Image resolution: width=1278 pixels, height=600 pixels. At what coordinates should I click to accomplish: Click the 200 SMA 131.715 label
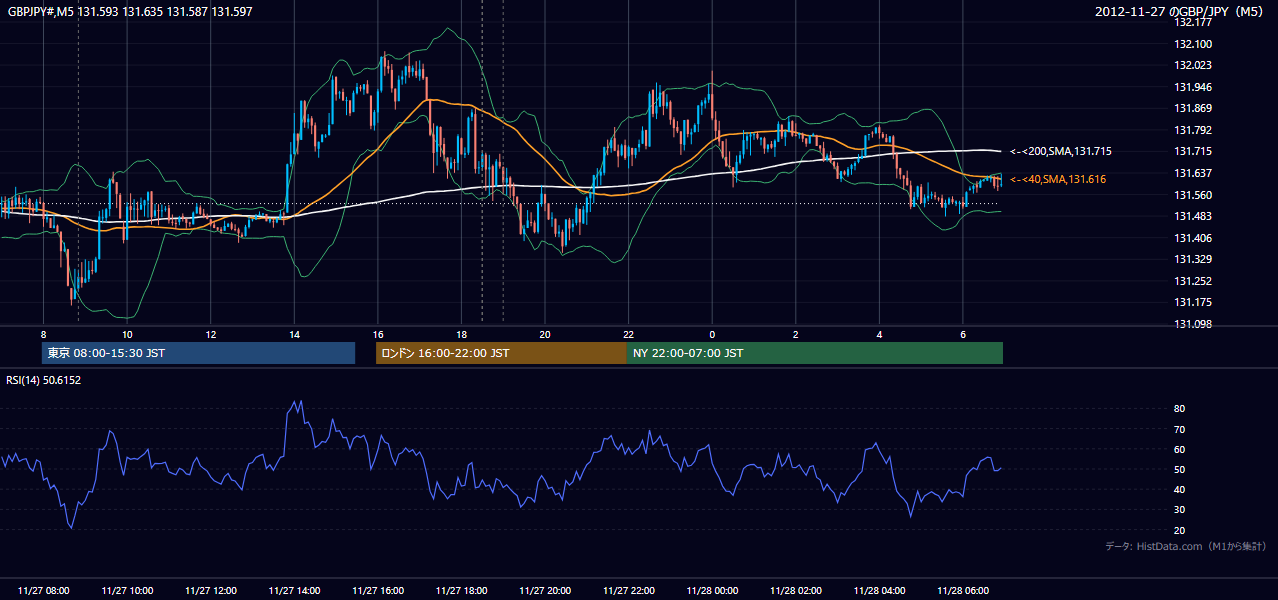[x=1060, y=151]
